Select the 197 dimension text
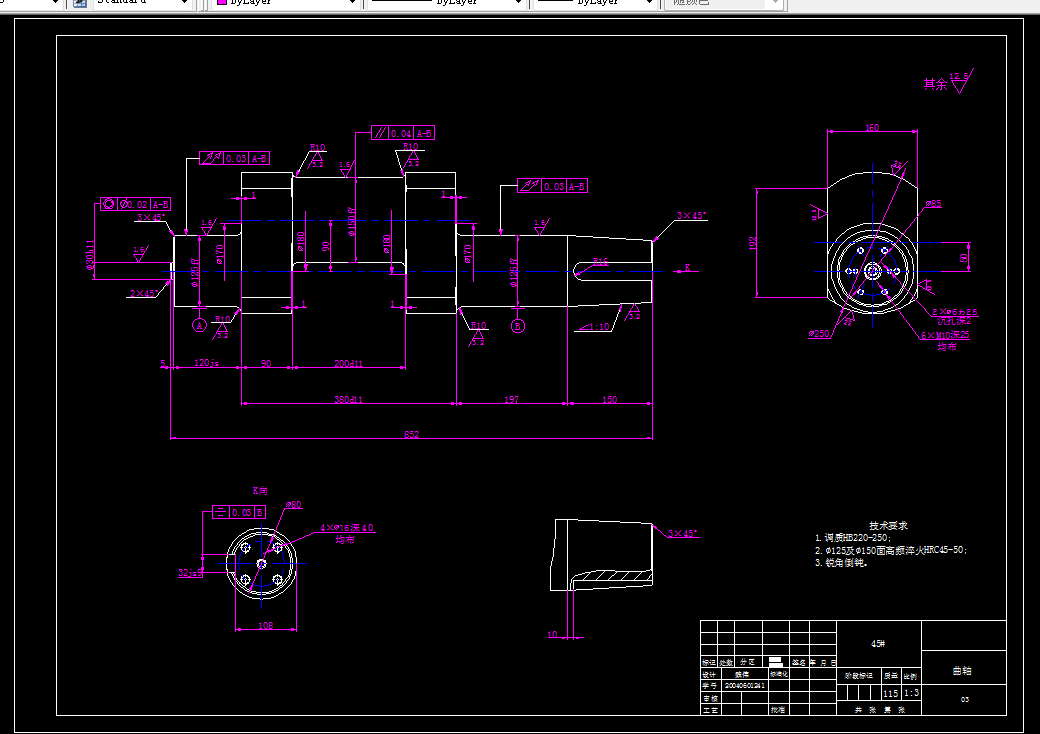Image resolution: width=1040 pixels, height=734 pixels. click(511, 399)
